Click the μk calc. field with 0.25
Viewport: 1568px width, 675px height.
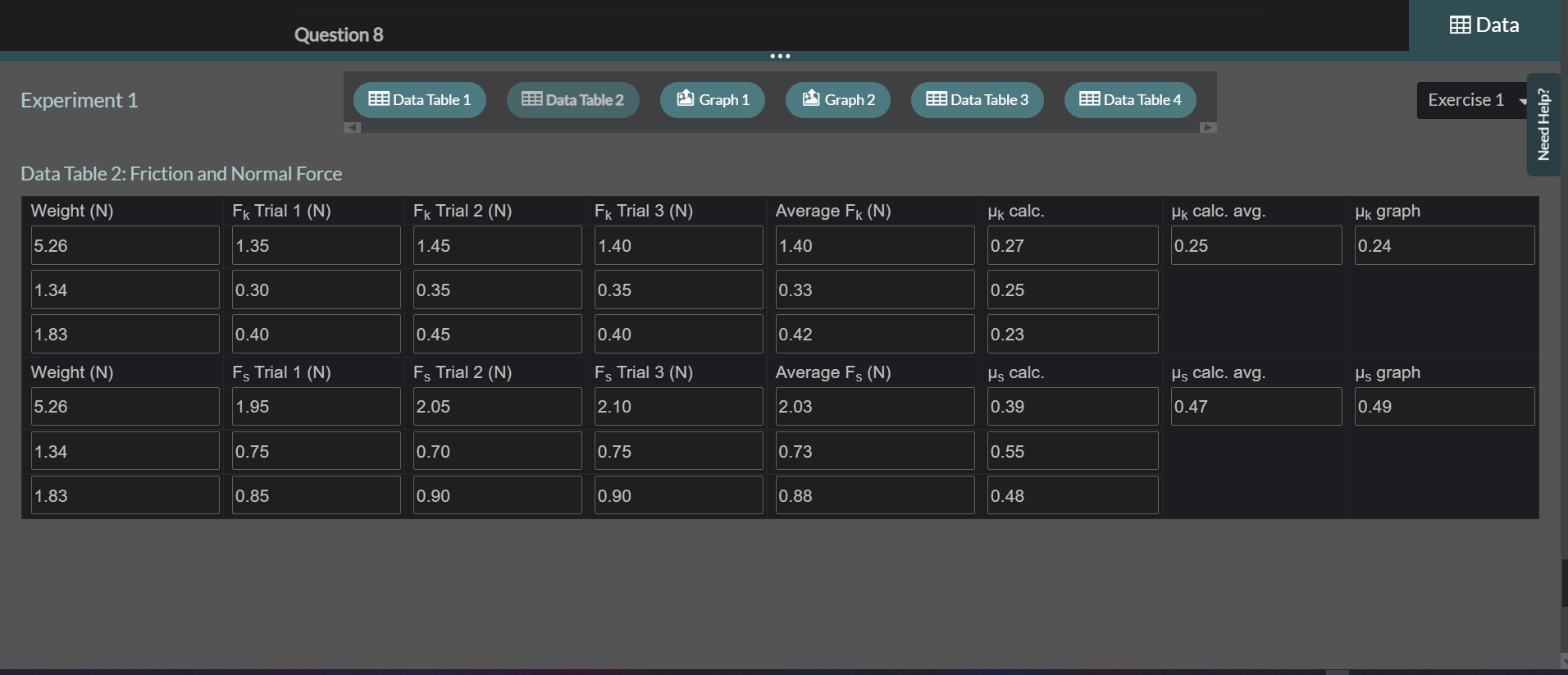pyautogui.click(x=1073, y=290)
